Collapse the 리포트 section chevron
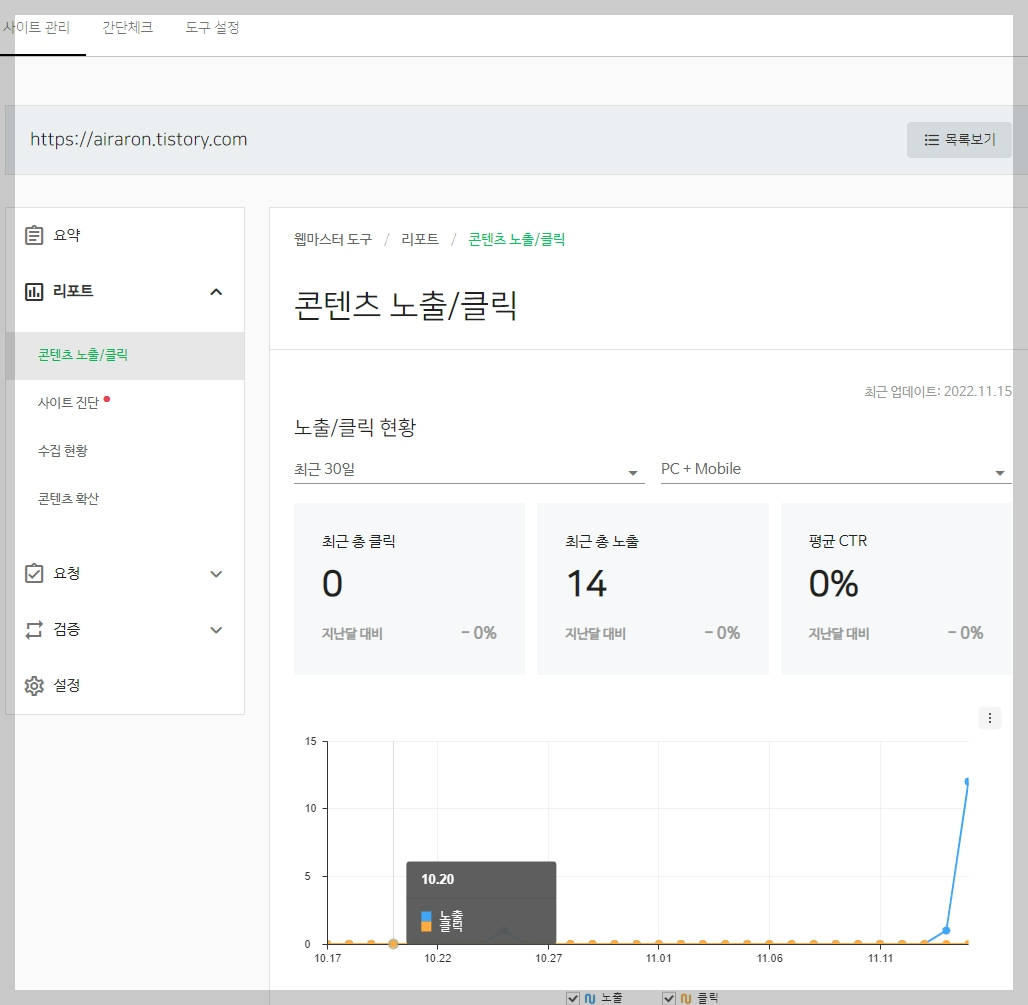Image resolution: width=1028 pixels, height=1005 pixels. click(216, 292)
